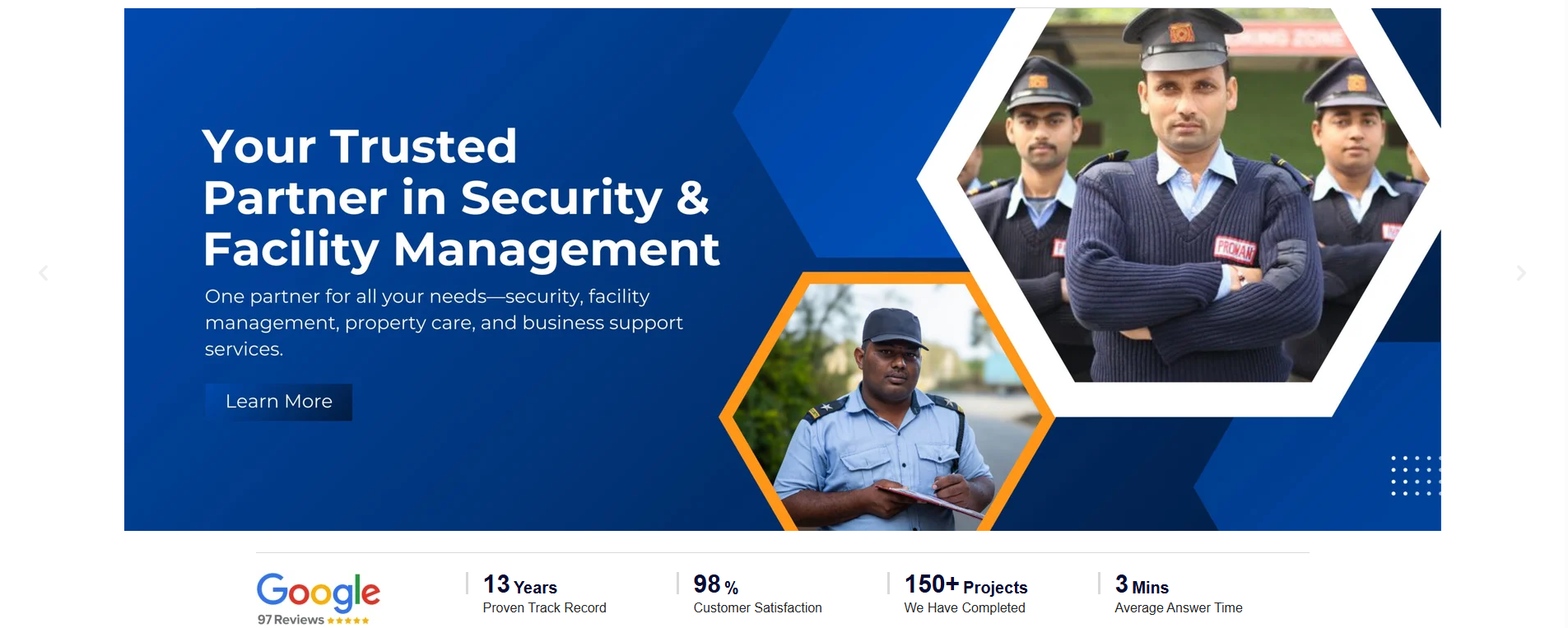Click the Google logo

(x=318, y=591)
